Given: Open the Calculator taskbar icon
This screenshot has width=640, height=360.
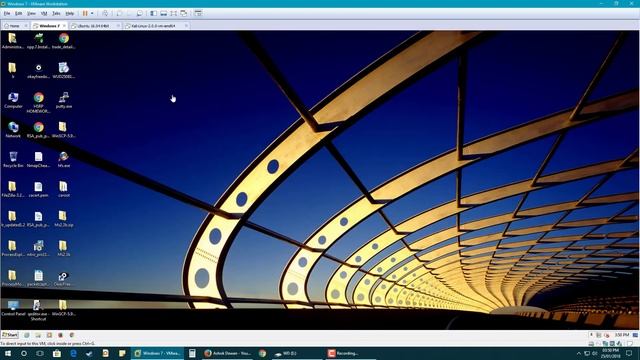Looking at the screenshot, I should click(192, 353).
